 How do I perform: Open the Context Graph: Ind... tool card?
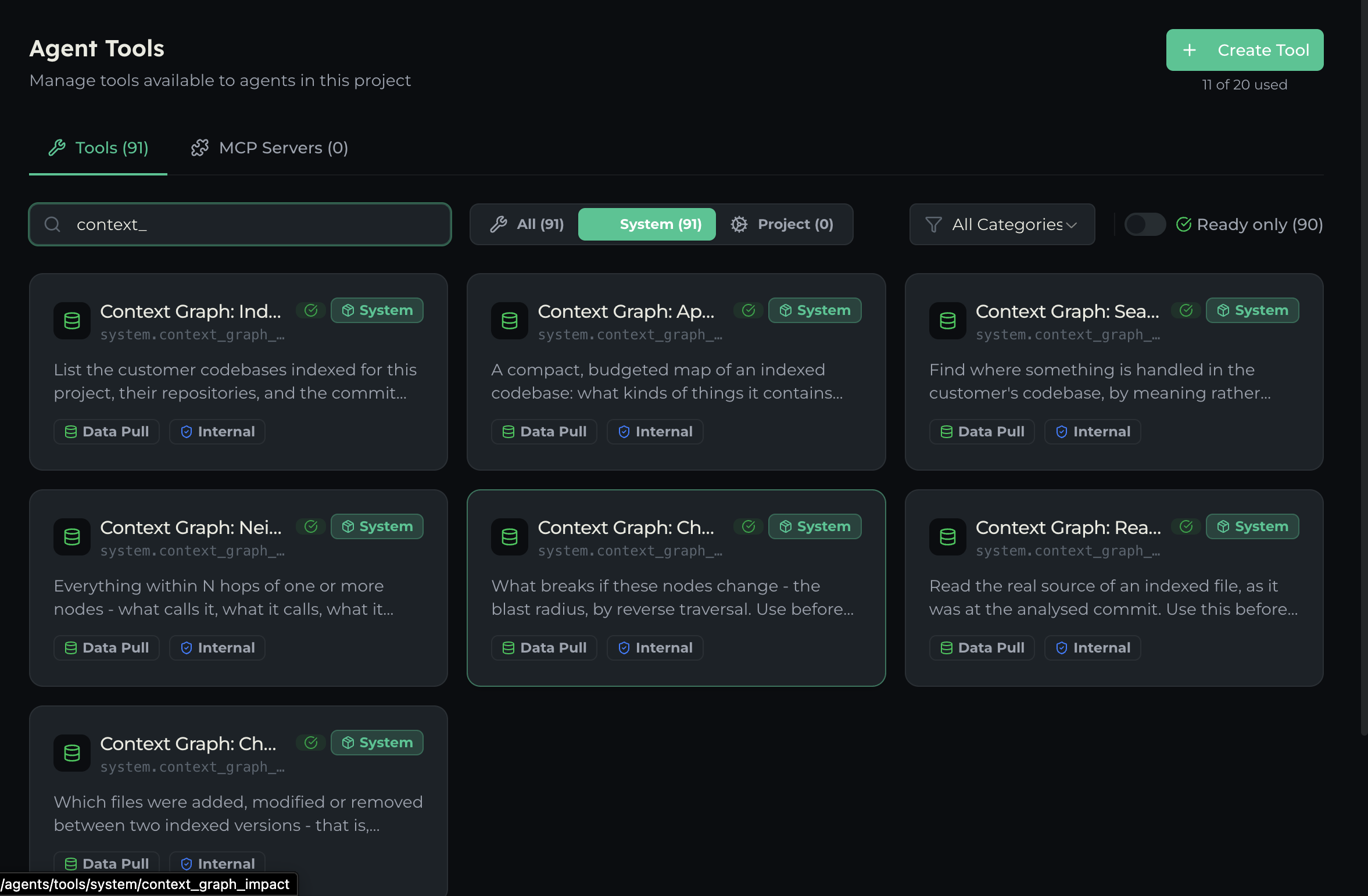click(x=238, y=372)
